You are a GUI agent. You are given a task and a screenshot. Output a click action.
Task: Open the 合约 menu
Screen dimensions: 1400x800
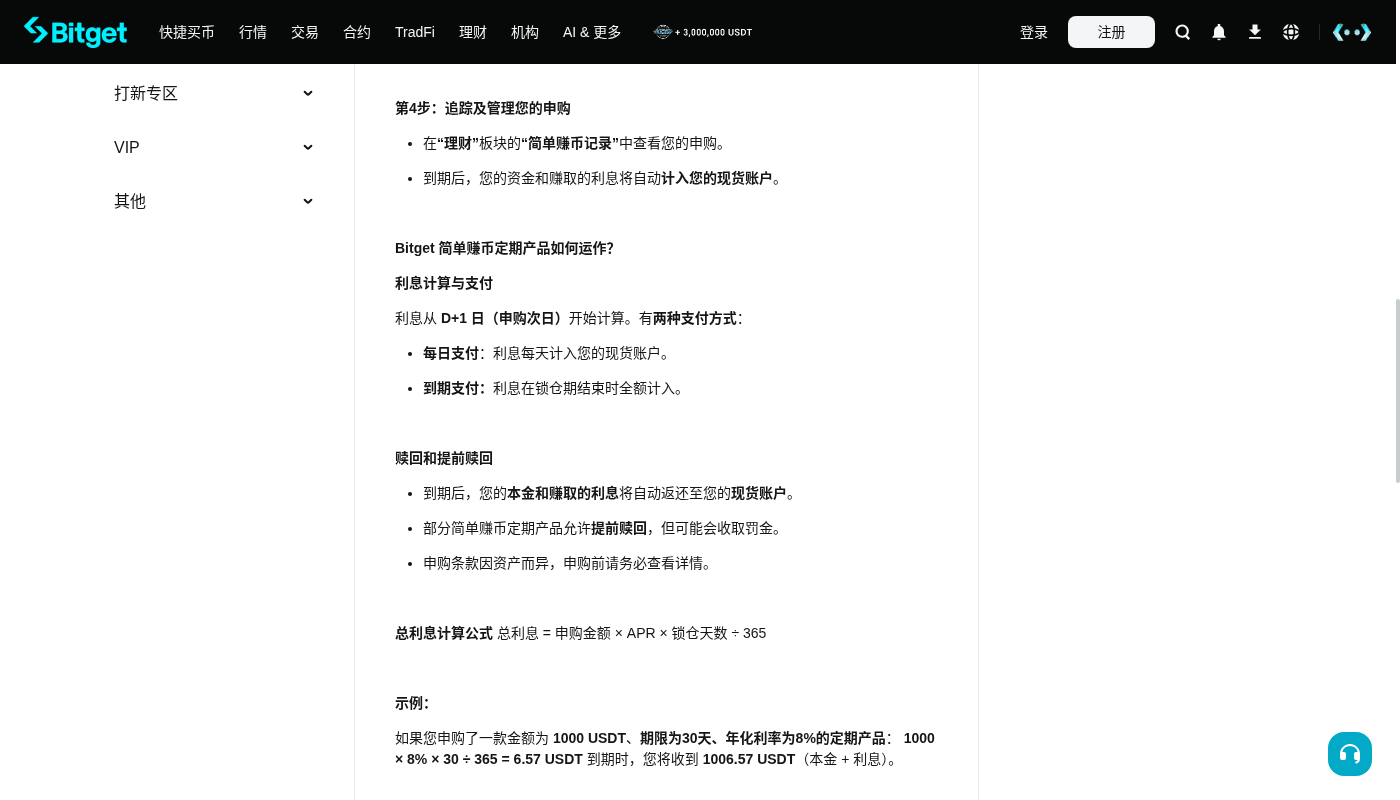pyautogui.click(x=357, y=32)
